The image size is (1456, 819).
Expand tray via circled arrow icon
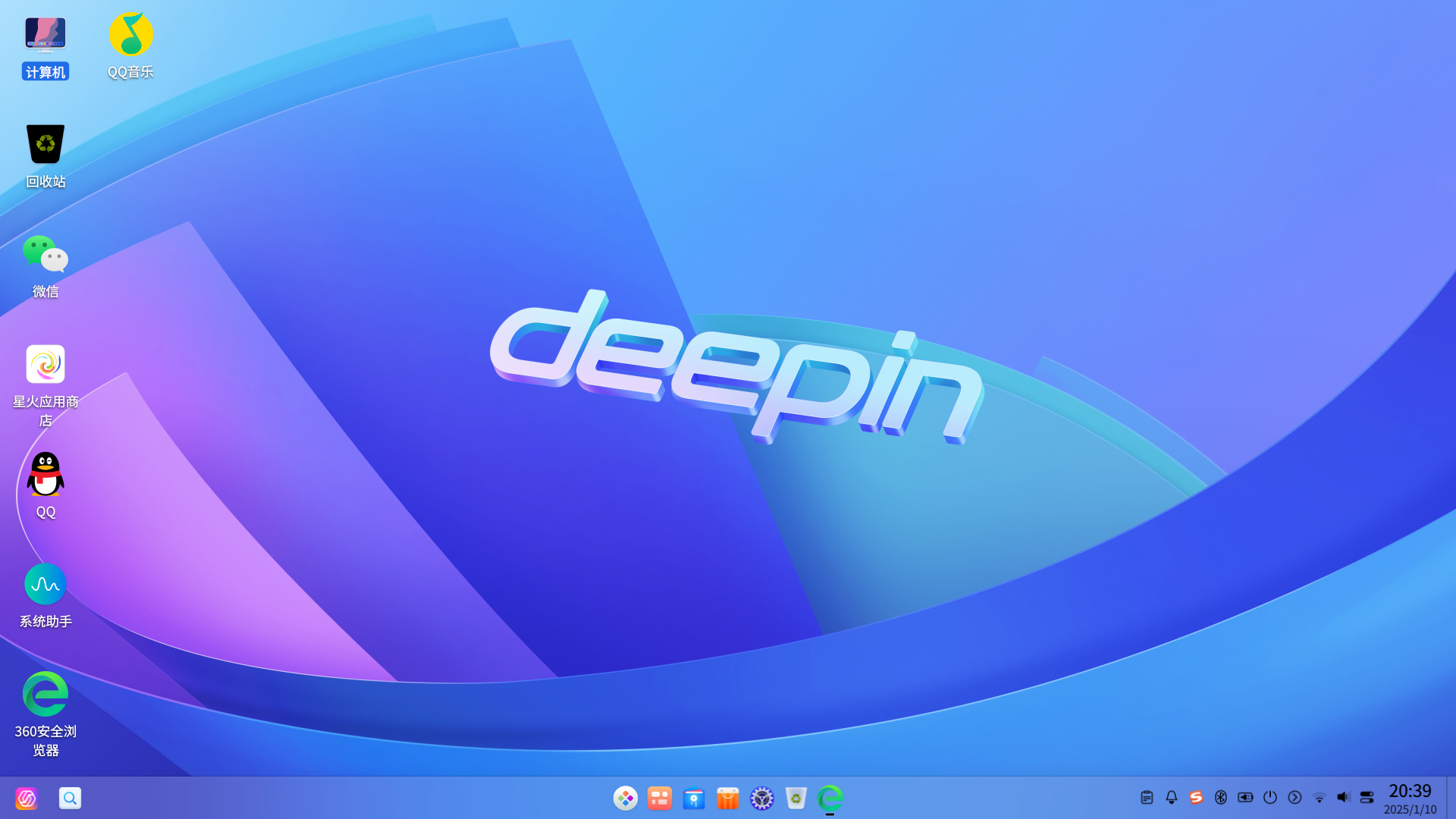[1294, 798]
